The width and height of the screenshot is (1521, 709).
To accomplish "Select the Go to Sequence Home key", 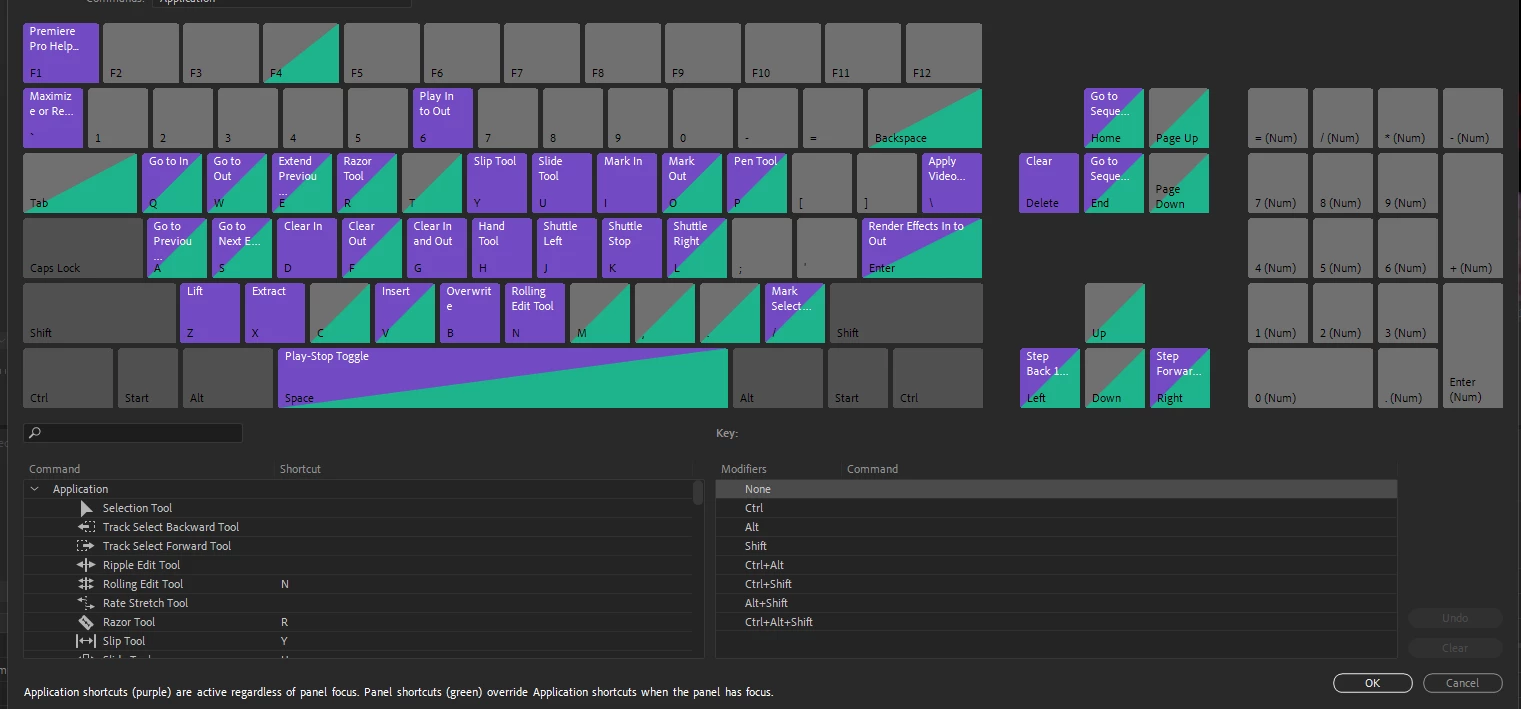I will pyautogui.click(x=1114, y=118).
